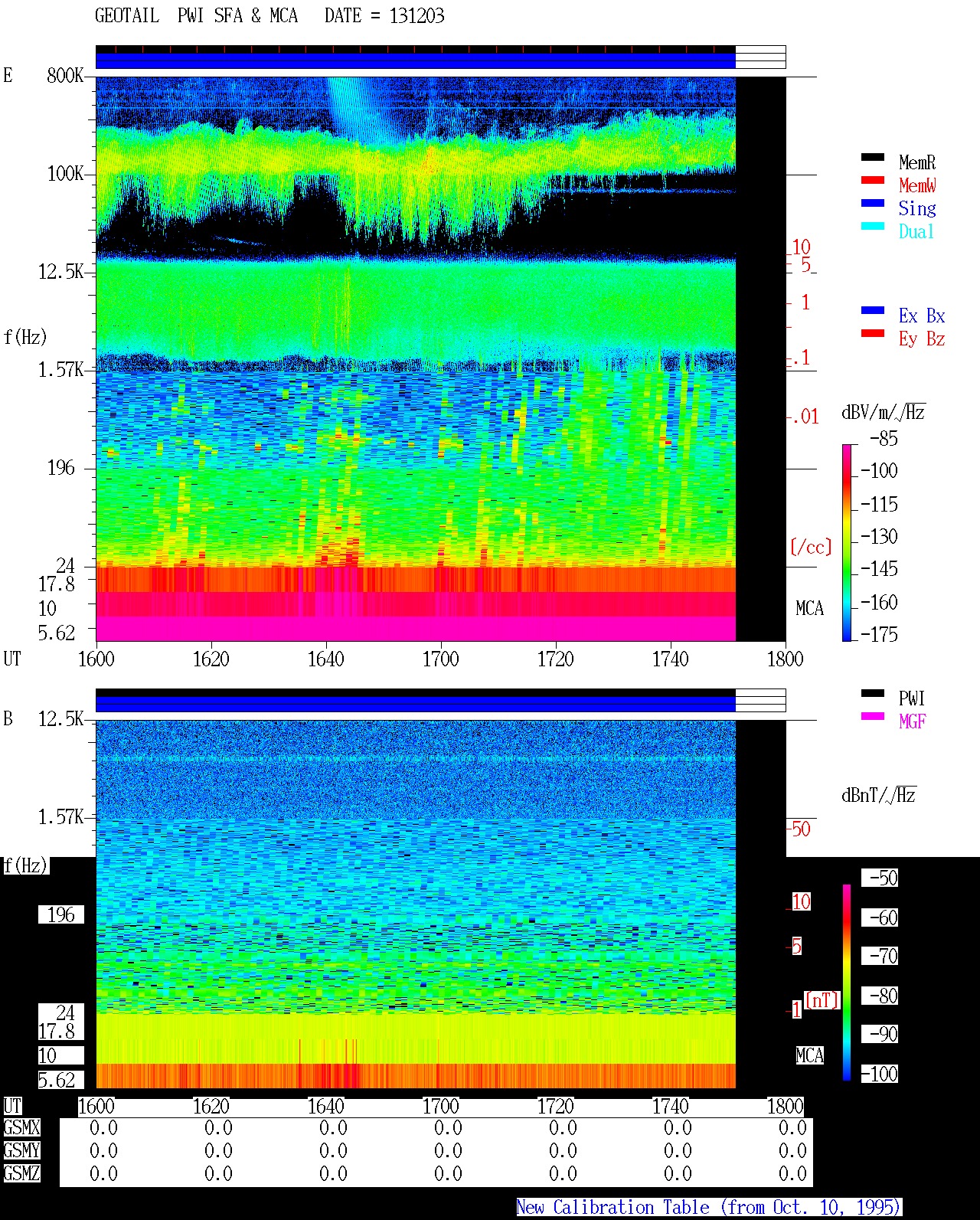This screenshot has height=1220, width=980.
Task: Open the New Calibration Table link
Action: (709, 1208)
